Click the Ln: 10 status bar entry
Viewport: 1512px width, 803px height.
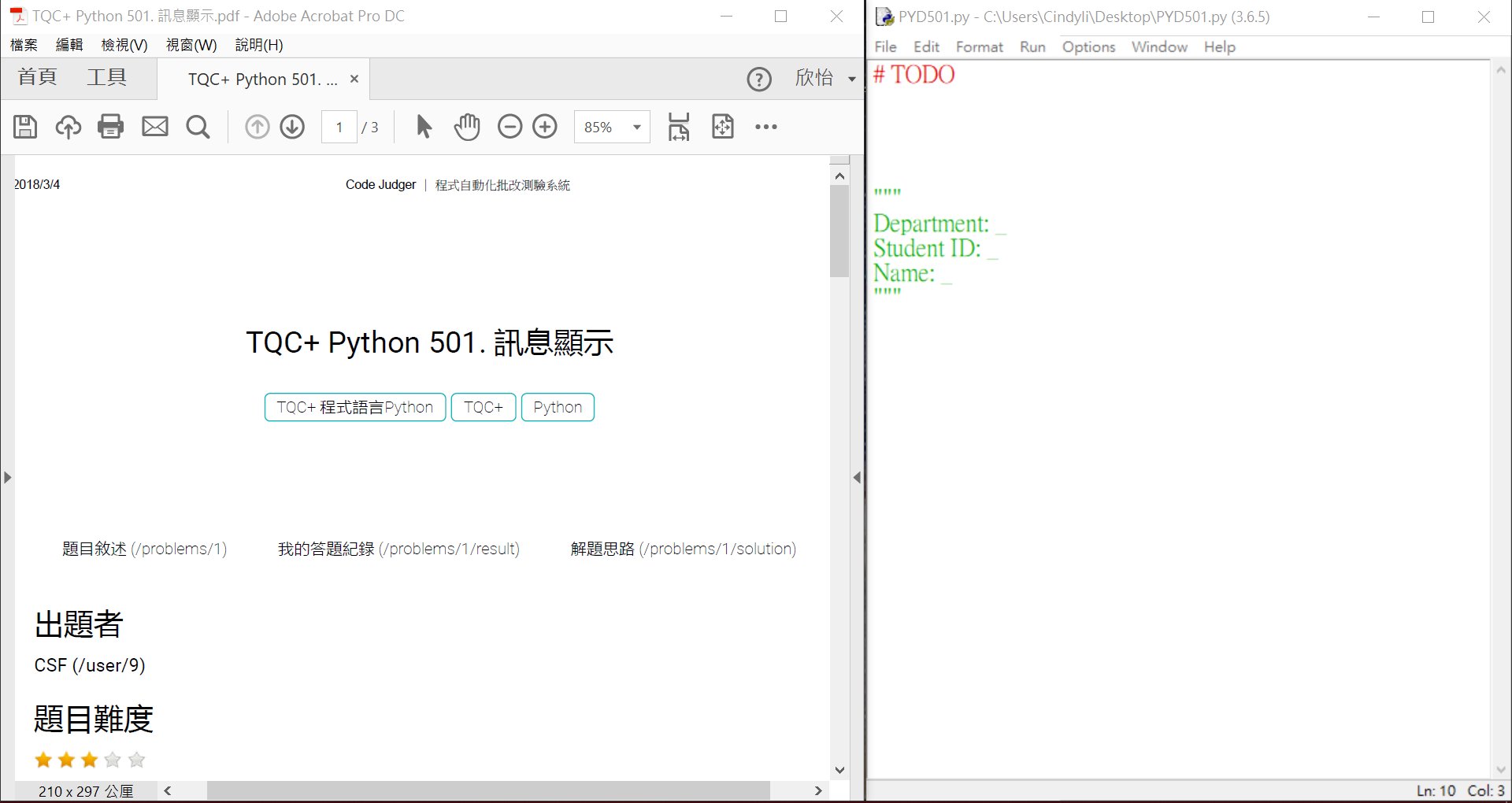(1436, 790)
